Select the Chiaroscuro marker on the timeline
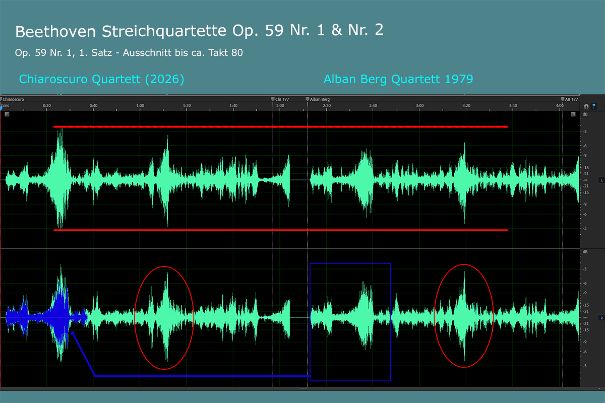The image size is (605, 403). (13, 100)
